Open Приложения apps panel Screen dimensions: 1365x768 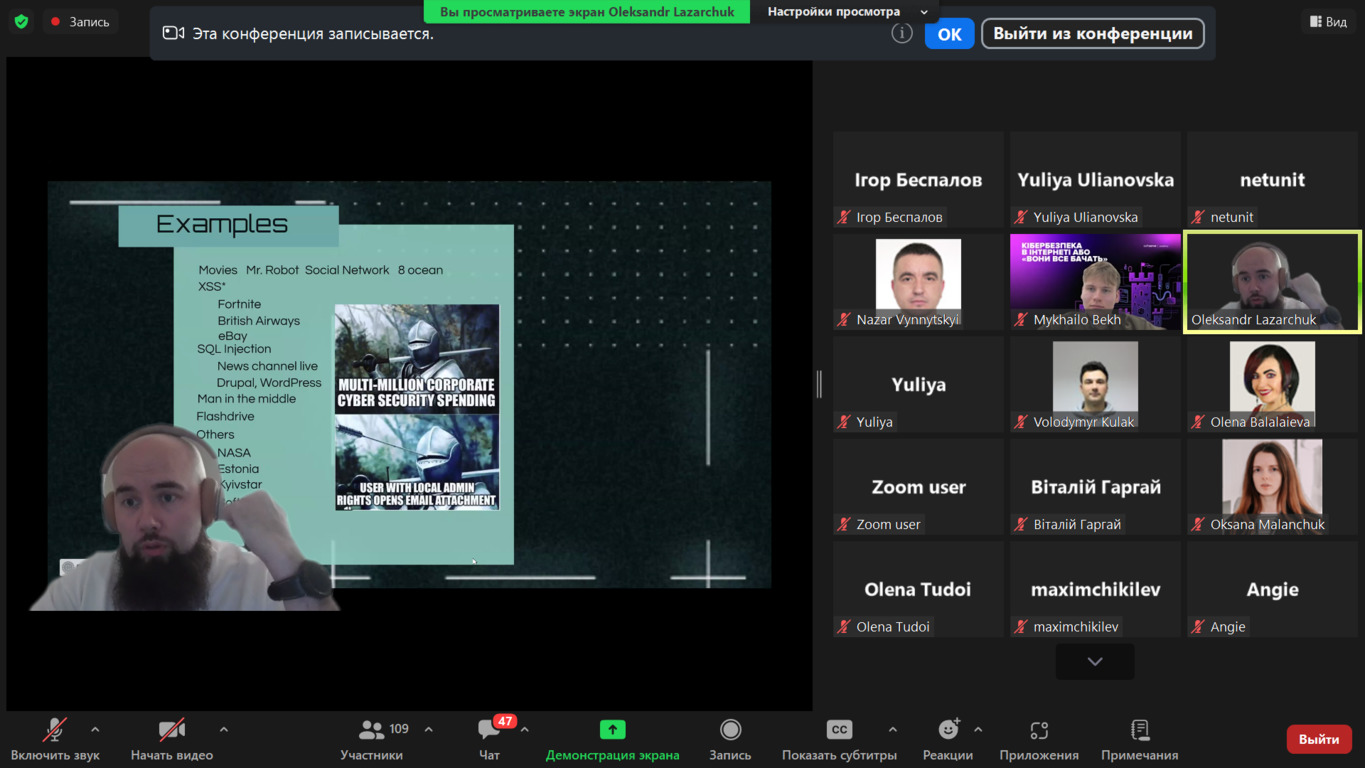1039,740
